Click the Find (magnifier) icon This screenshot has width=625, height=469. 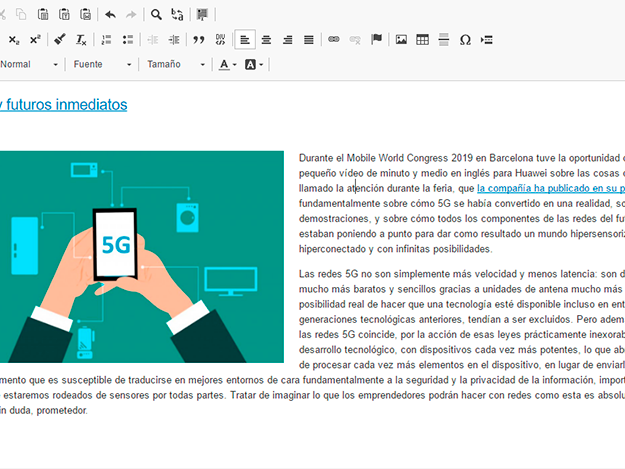(156, 15)
